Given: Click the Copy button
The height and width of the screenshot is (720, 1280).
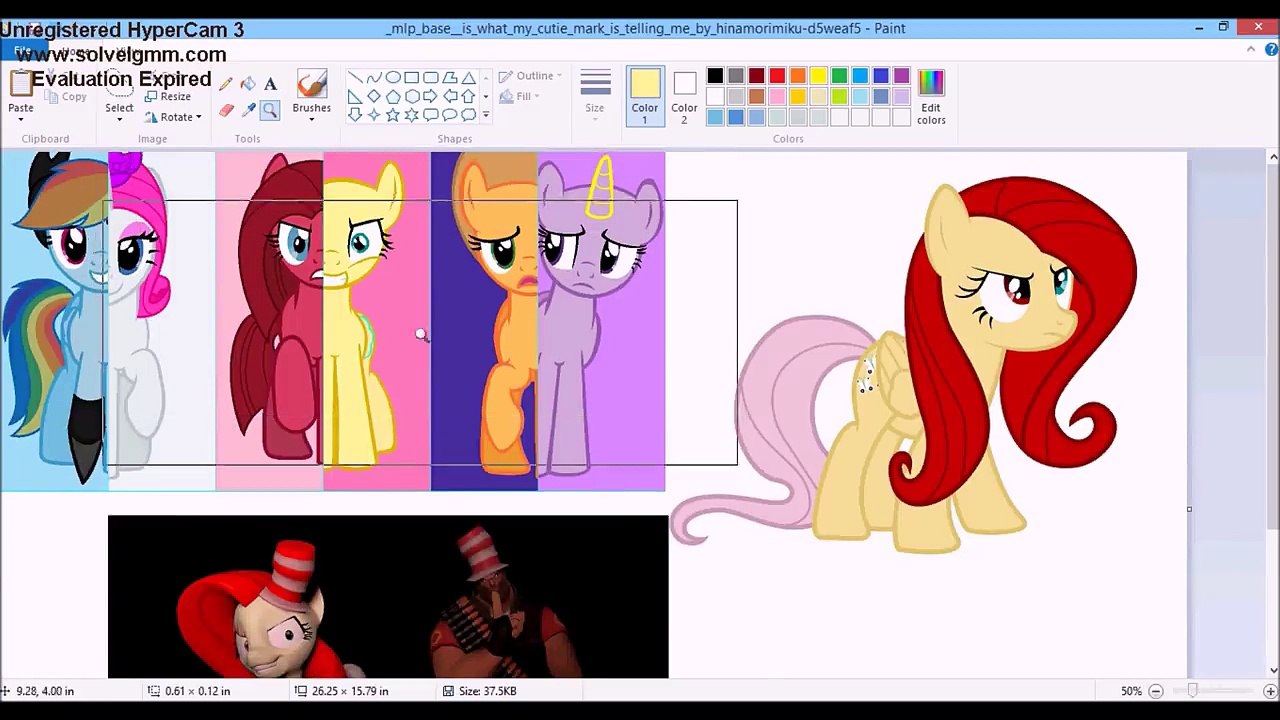Looking at the screenshot, I should [67, 97].
